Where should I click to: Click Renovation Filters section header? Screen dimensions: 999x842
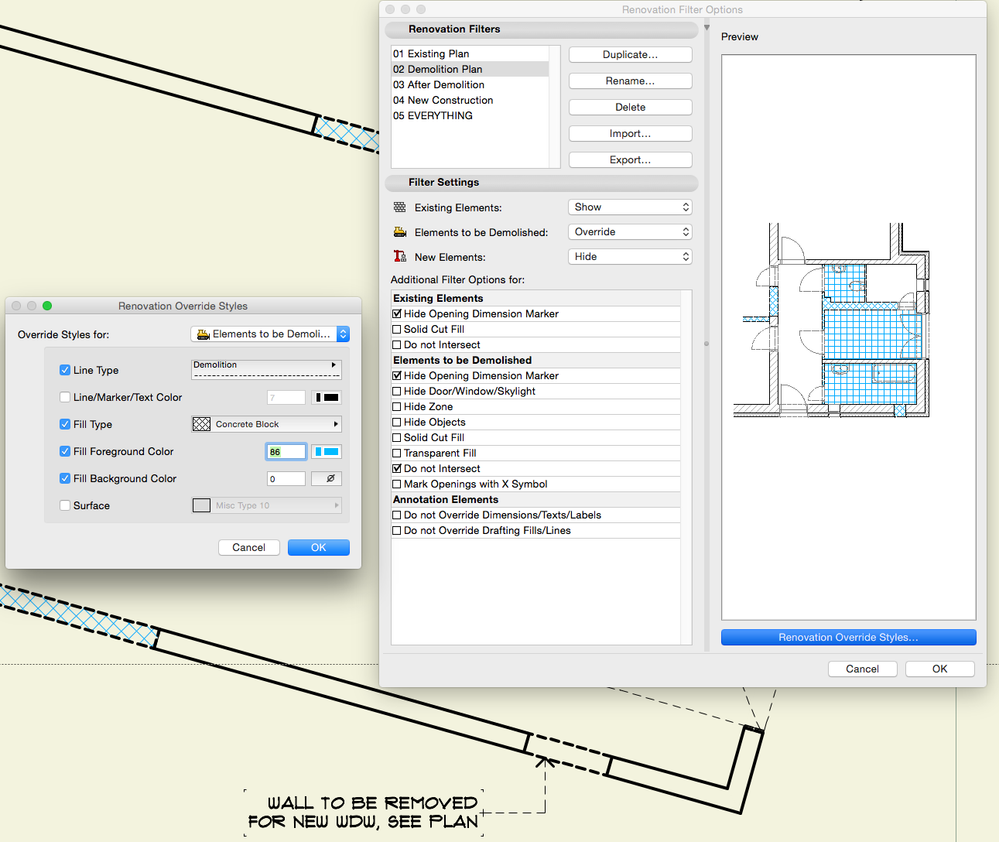542,29
